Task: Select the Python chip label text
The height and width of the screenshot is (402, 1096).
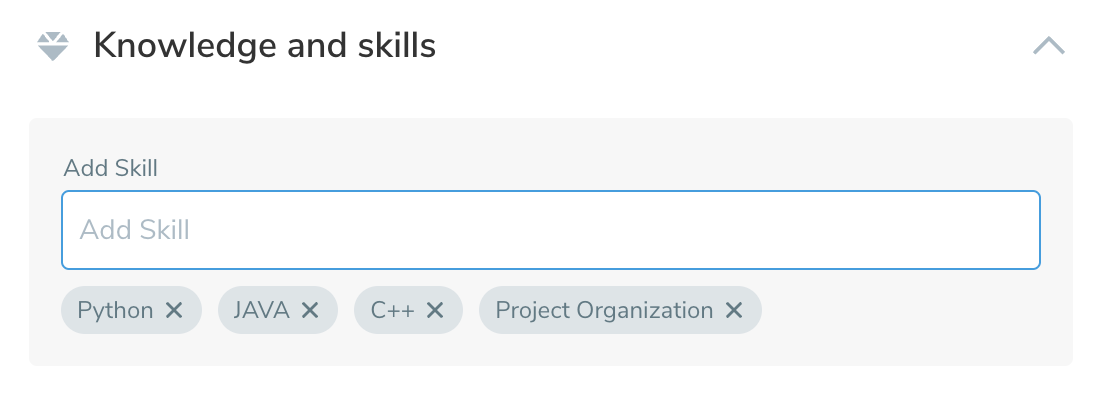Action: pyautogui.click(x=115, y=310)
